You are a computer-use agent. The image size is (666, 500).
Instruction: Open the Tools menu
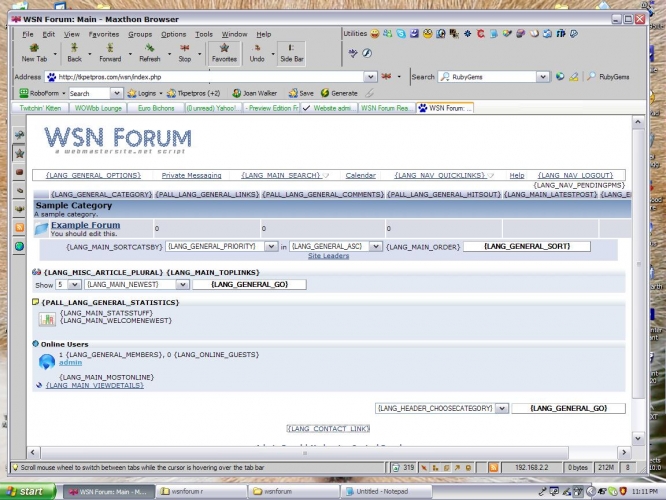coord(204,34)
